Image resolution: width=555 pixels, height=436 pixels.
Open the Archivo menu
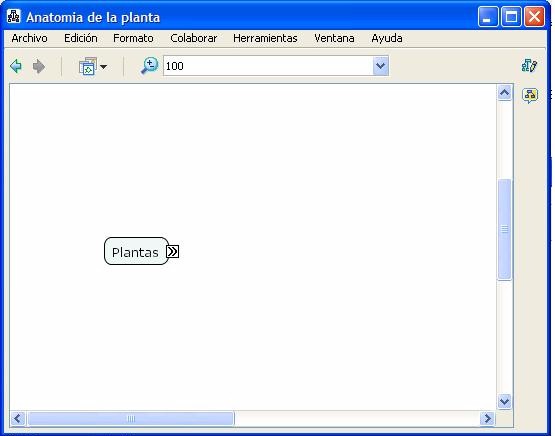(29, 38)
